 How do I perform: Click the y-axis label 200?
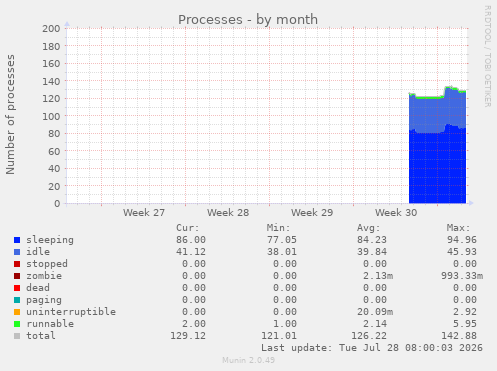tap(51, 29)
